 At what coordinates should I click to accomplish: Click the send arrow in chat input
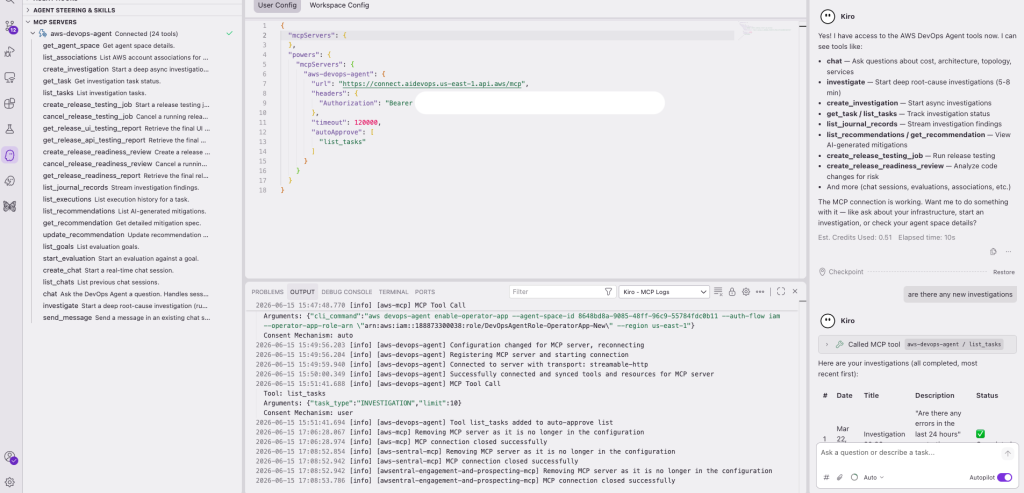coord(1008,453)
